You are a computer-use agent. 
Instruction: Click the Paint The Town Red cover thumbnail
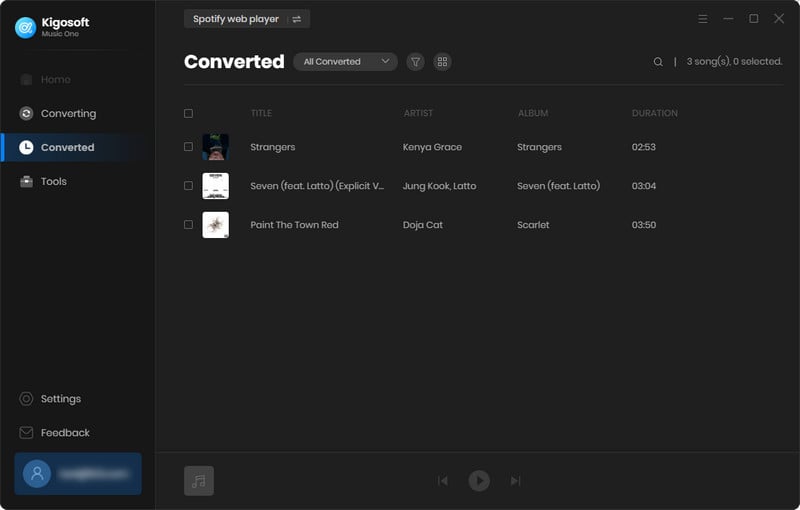(216, 225)
